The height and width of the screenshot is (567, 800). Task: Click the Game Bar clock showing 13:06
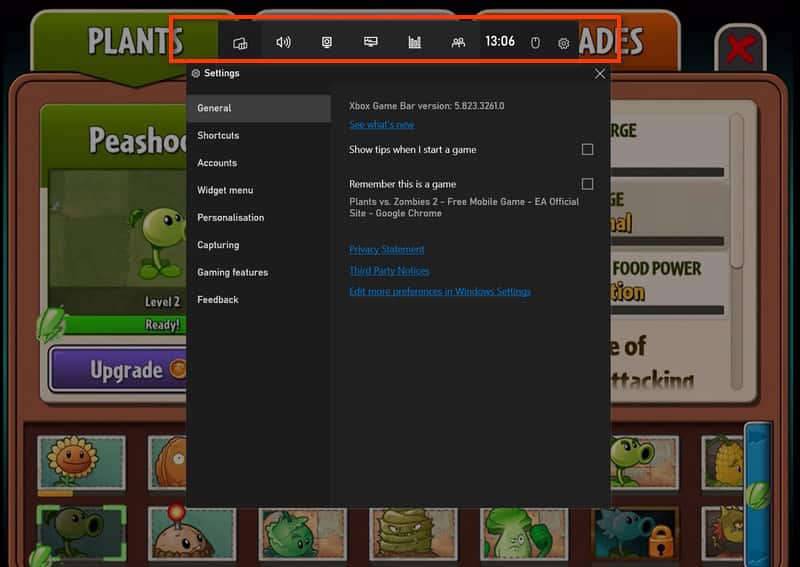pyautogui.click(x=499, y=42)
